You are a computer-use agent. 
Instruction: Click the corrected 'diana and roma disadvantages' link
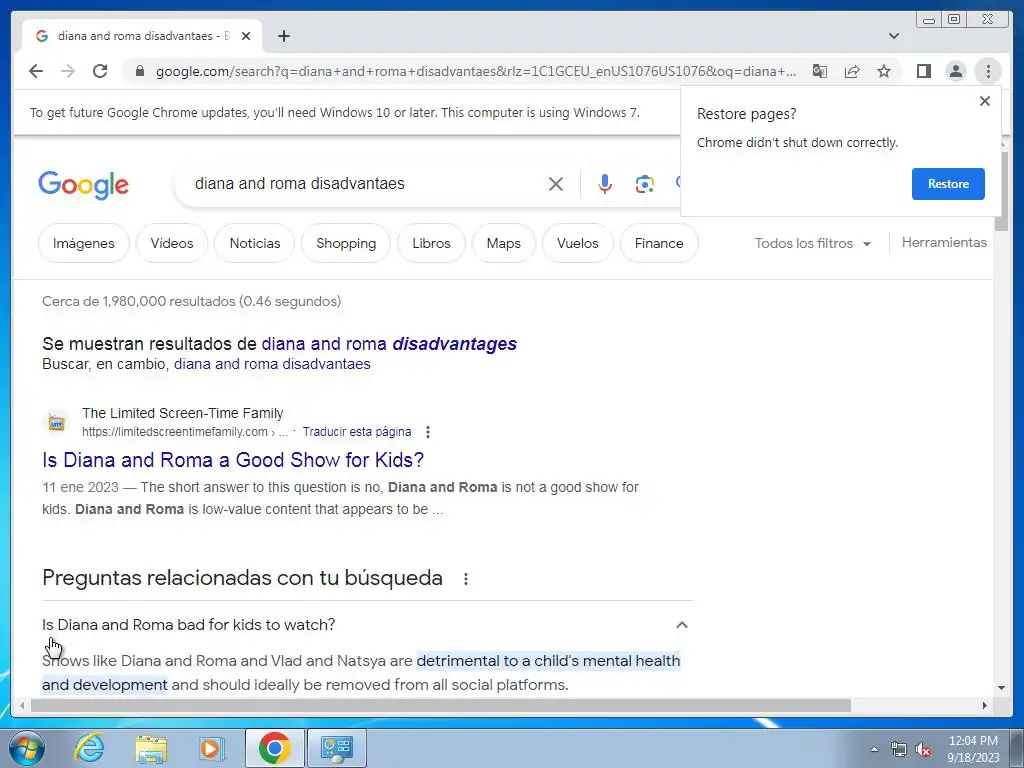(389, 344)
